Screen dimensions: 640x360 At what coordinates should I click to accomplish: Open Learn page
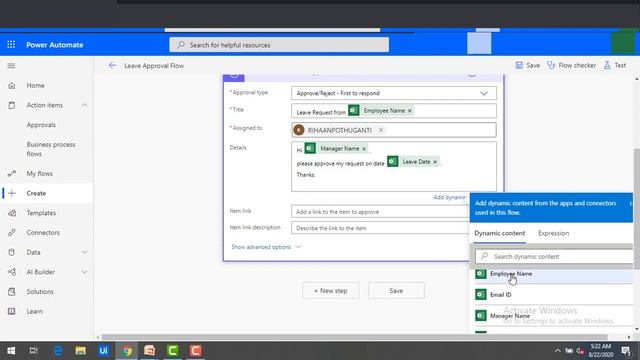pyautogui.click(x=34, y=311)
